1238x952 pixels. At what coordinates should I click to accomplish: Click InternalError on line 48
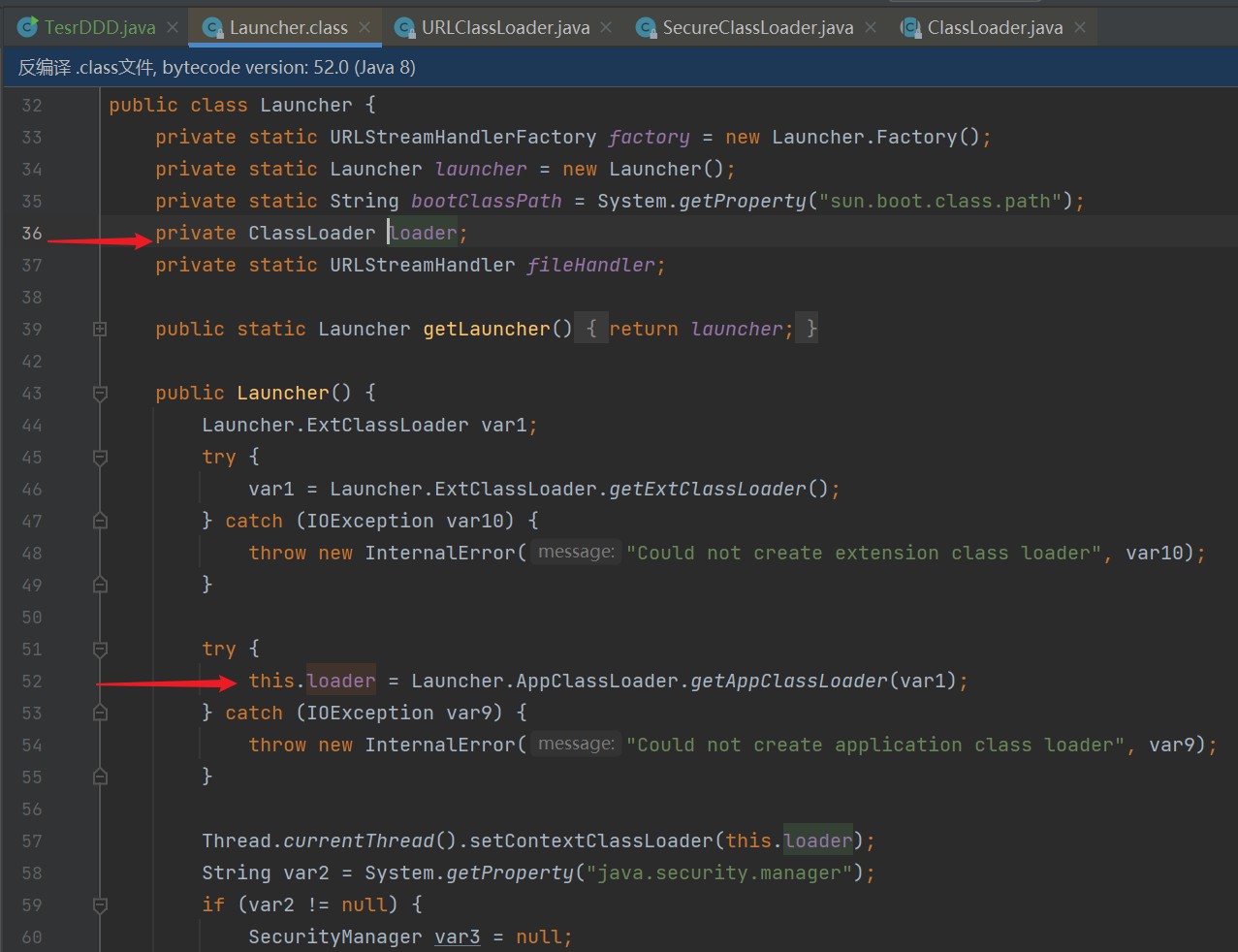440,554
